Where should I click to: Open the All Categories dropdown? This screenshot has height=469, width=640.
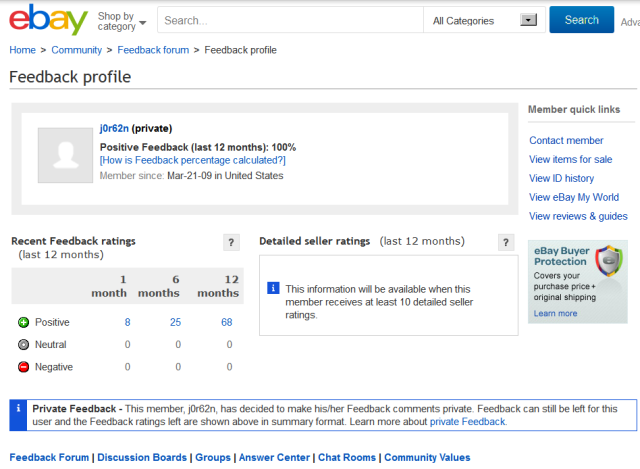483,20
